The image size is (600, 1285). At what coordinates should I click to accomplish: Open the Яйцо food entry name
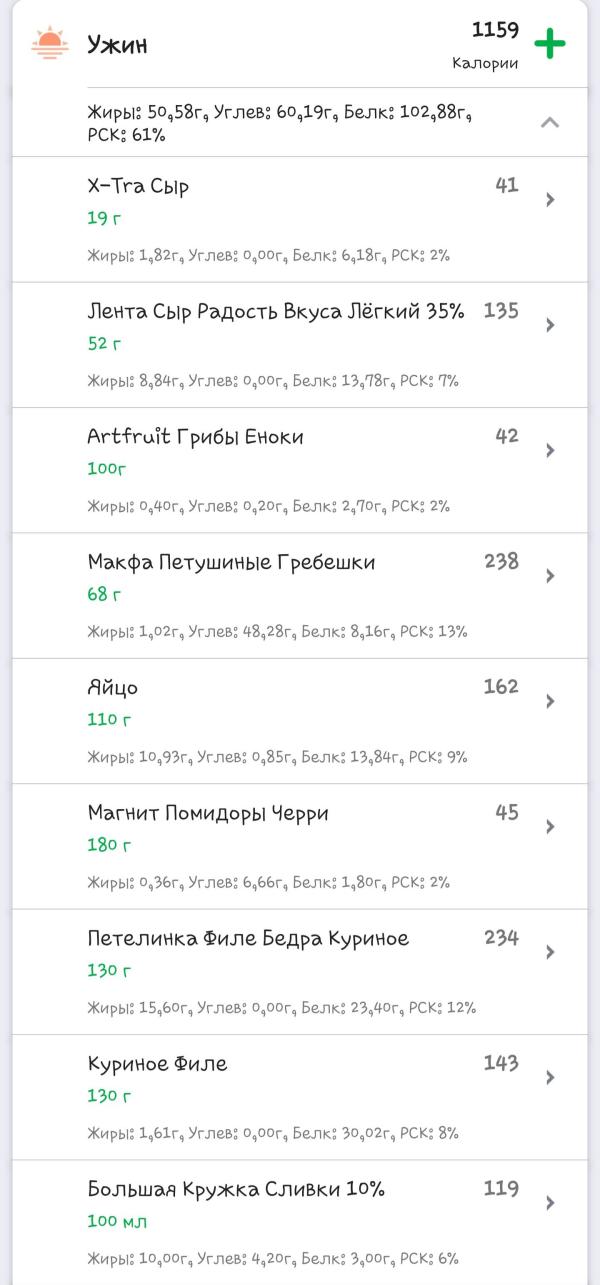coord(113,688)
